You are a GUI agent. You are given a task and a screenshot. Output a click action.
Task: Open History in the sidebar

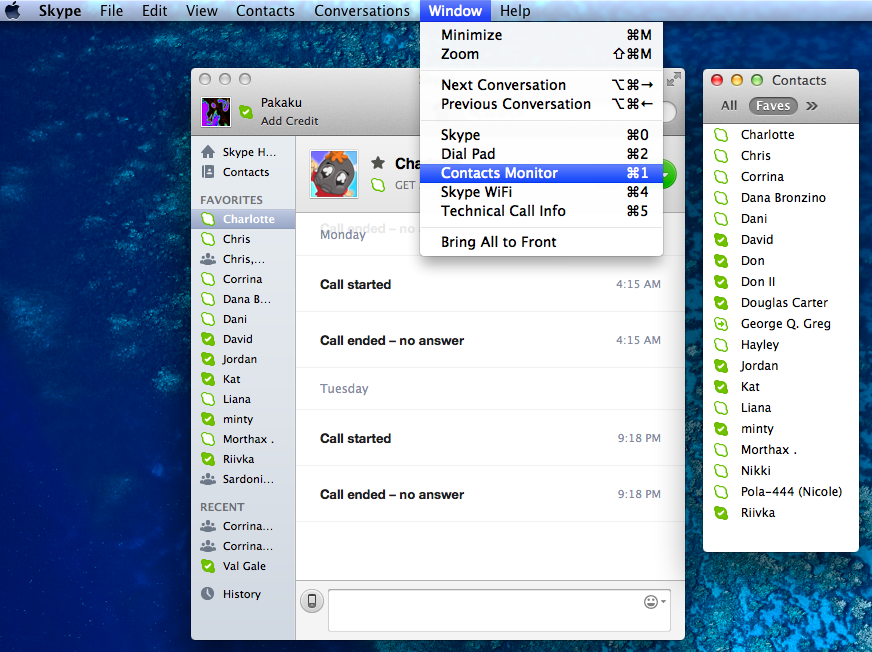[242, 594]
